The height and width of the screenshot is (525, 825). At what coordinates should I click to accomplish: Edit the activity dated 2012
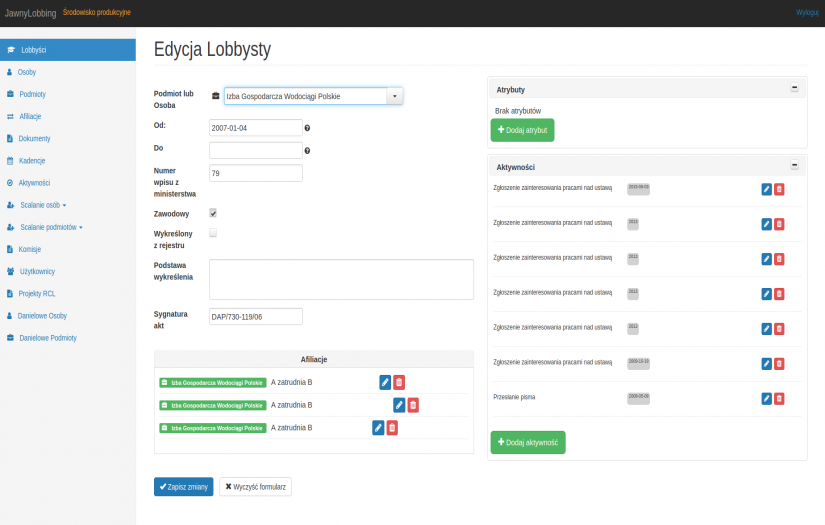point(767,329)
